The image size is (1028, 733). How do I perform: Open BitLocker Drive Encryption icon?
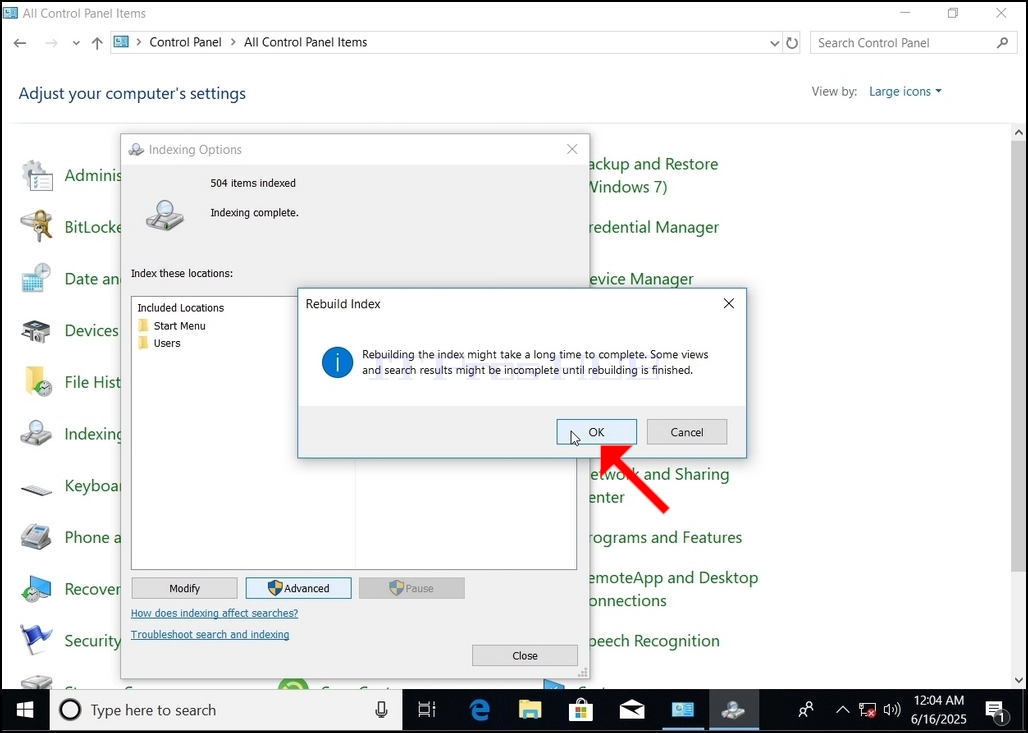[x=37, y=227]
